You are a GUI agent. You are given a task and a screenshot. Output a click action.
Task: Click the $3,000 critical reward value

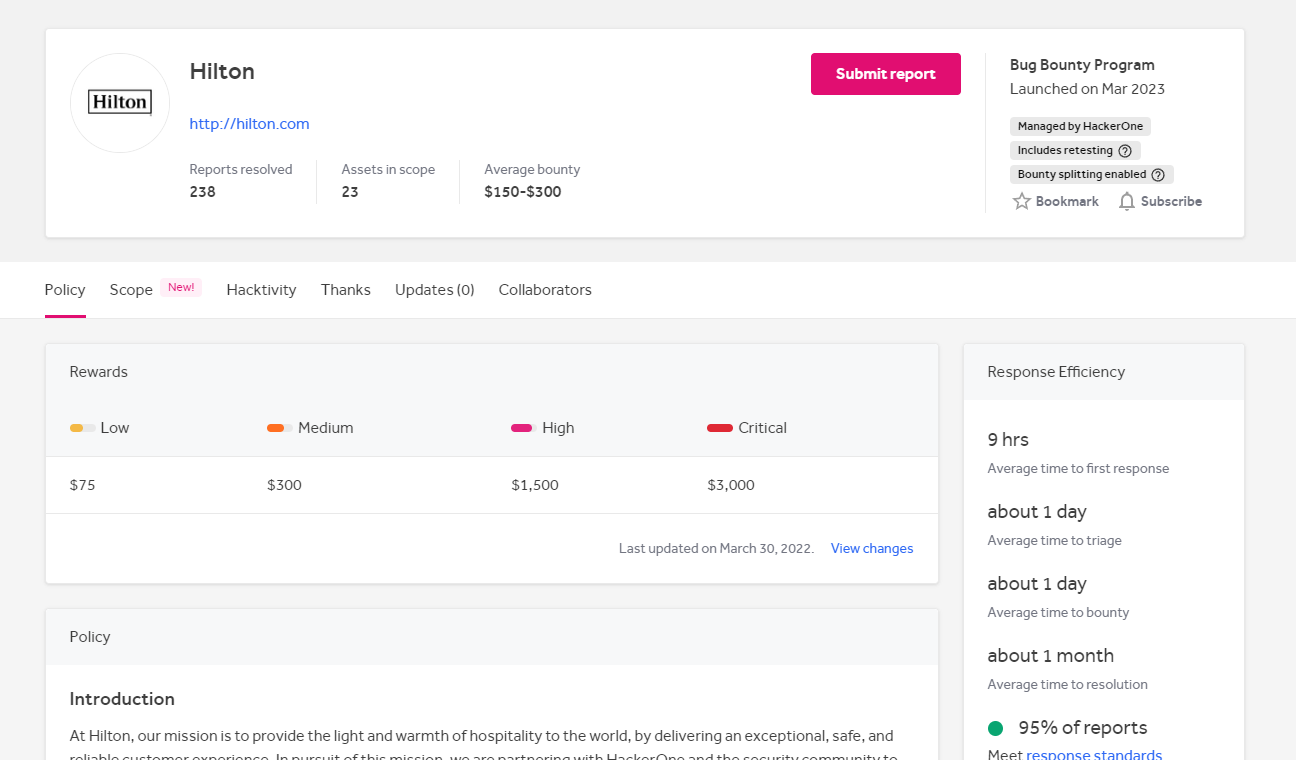pos(731,485)
